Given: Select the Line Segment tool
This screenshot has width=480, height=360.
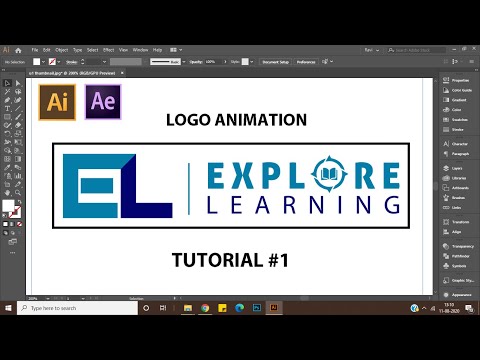Looking at the screenshot, I should 18,108.
